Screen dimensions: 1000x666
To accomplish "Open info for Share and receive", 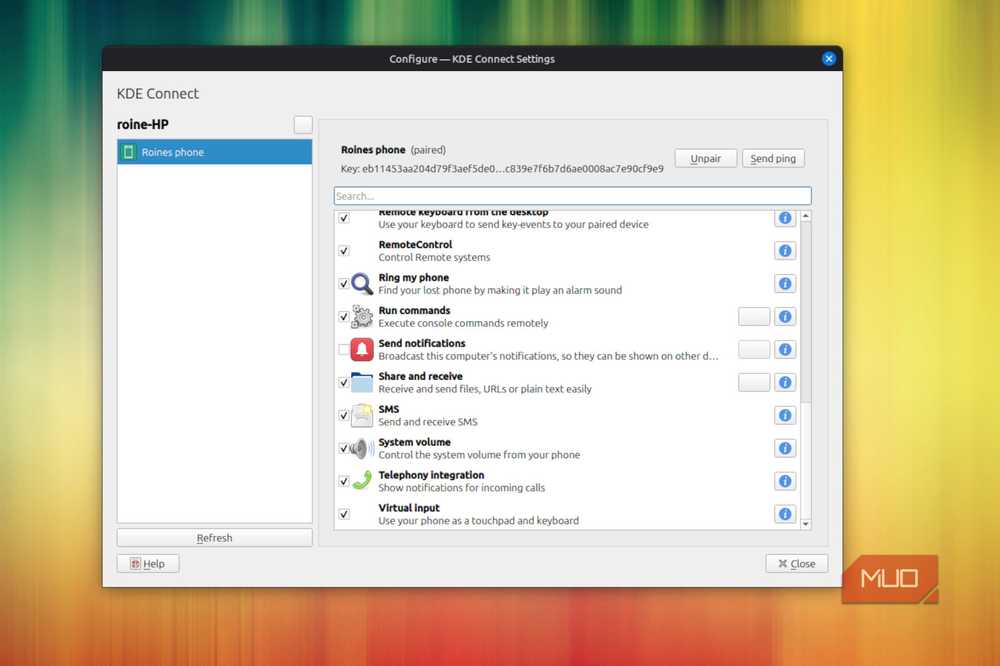I will tap(785, 382).
